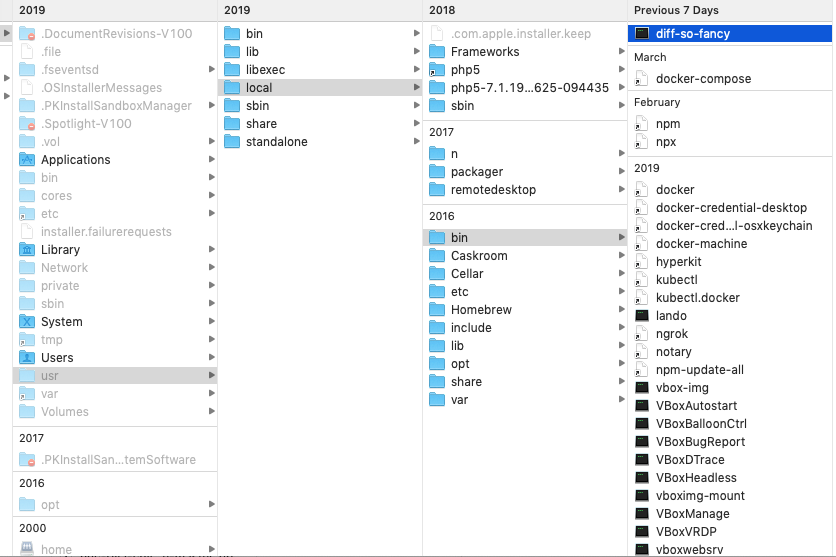Expand the Applications folder arrow
836x557 pixels.
pos(212,159)
